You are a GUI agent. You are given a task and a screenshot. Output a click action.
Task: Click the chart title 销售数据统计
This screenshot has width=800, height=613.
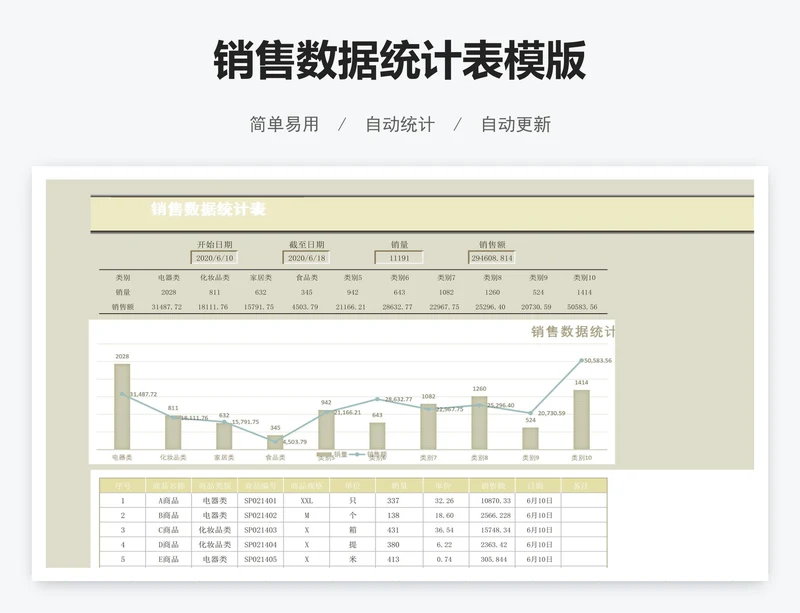coord(572,332)
